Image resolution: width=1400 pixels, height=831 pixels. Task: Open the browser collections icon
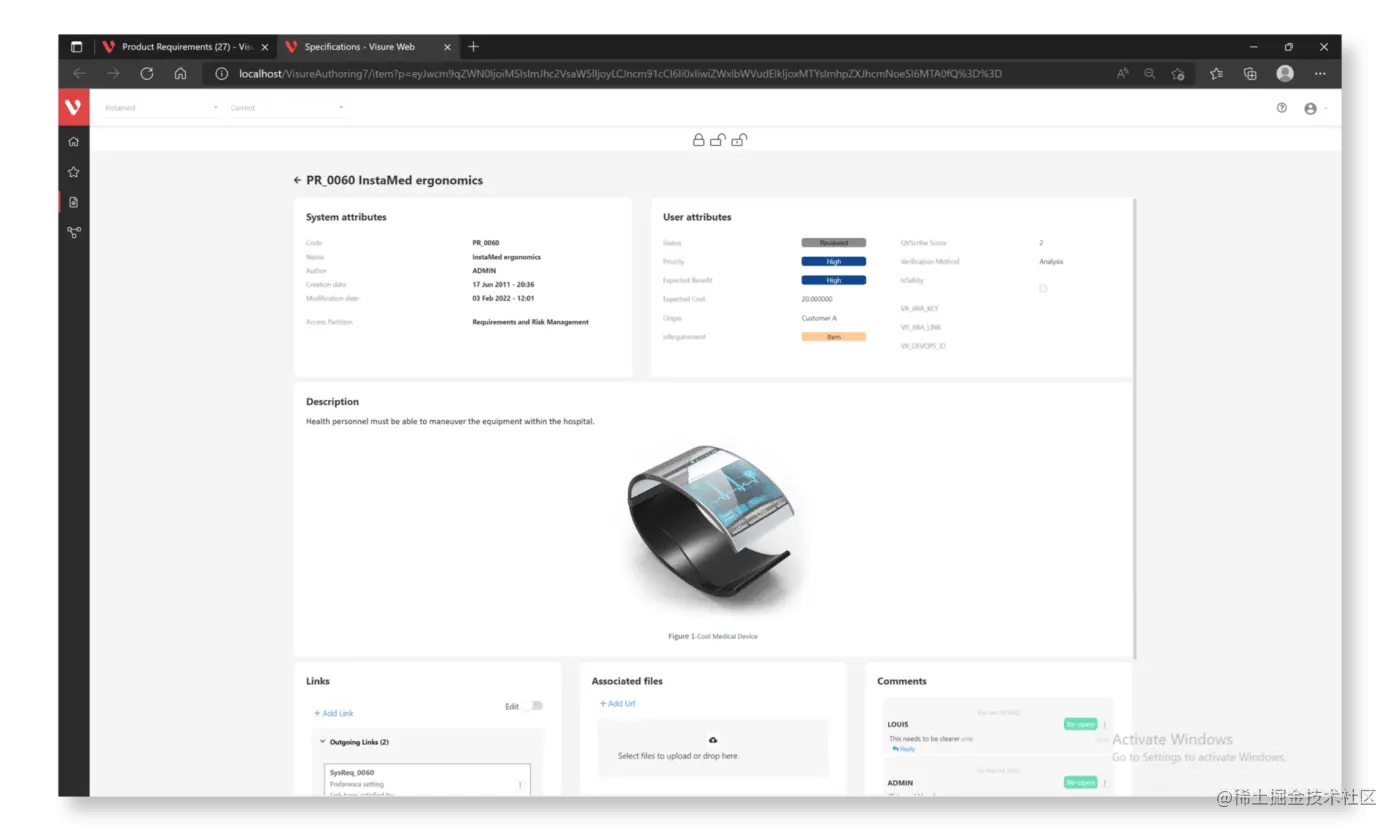point(1250,73)
